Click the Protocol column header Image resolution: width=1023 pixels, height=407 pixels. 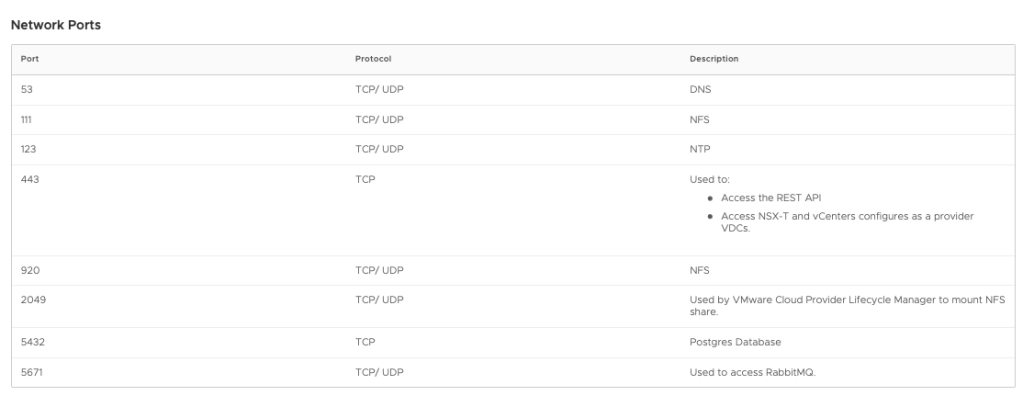pyautogui.click(x=372, y=59)
